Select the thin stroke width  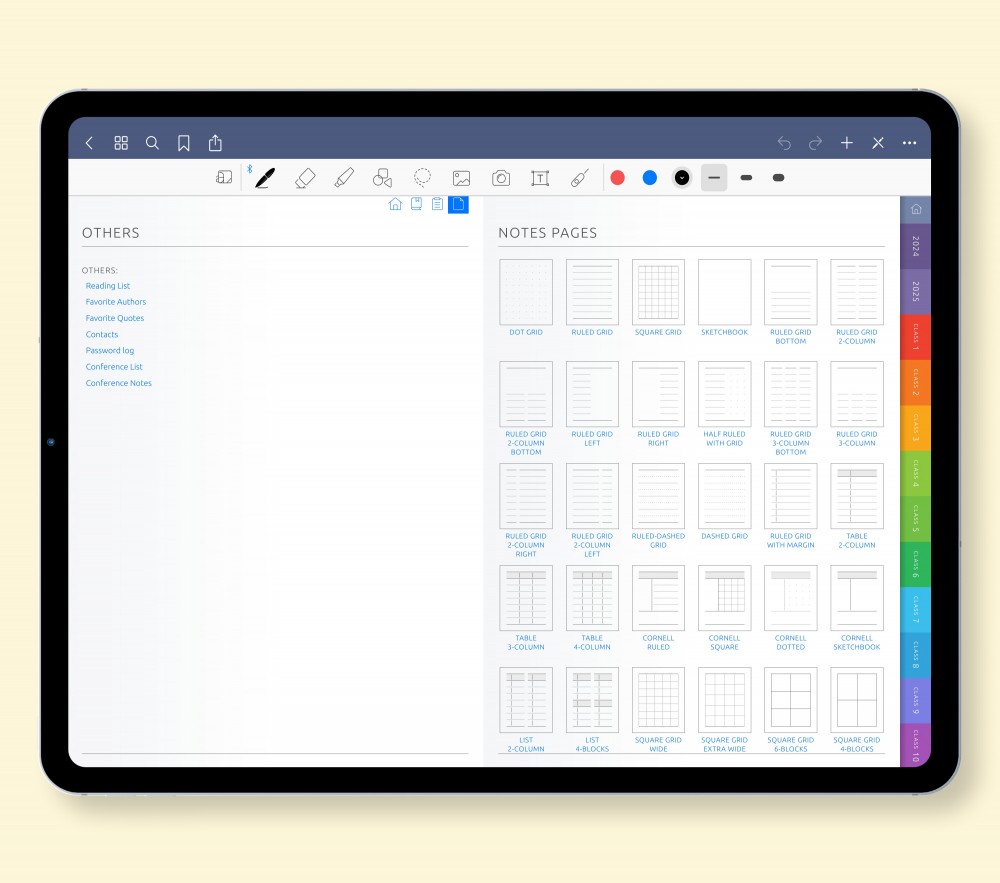tap(714, 178)
